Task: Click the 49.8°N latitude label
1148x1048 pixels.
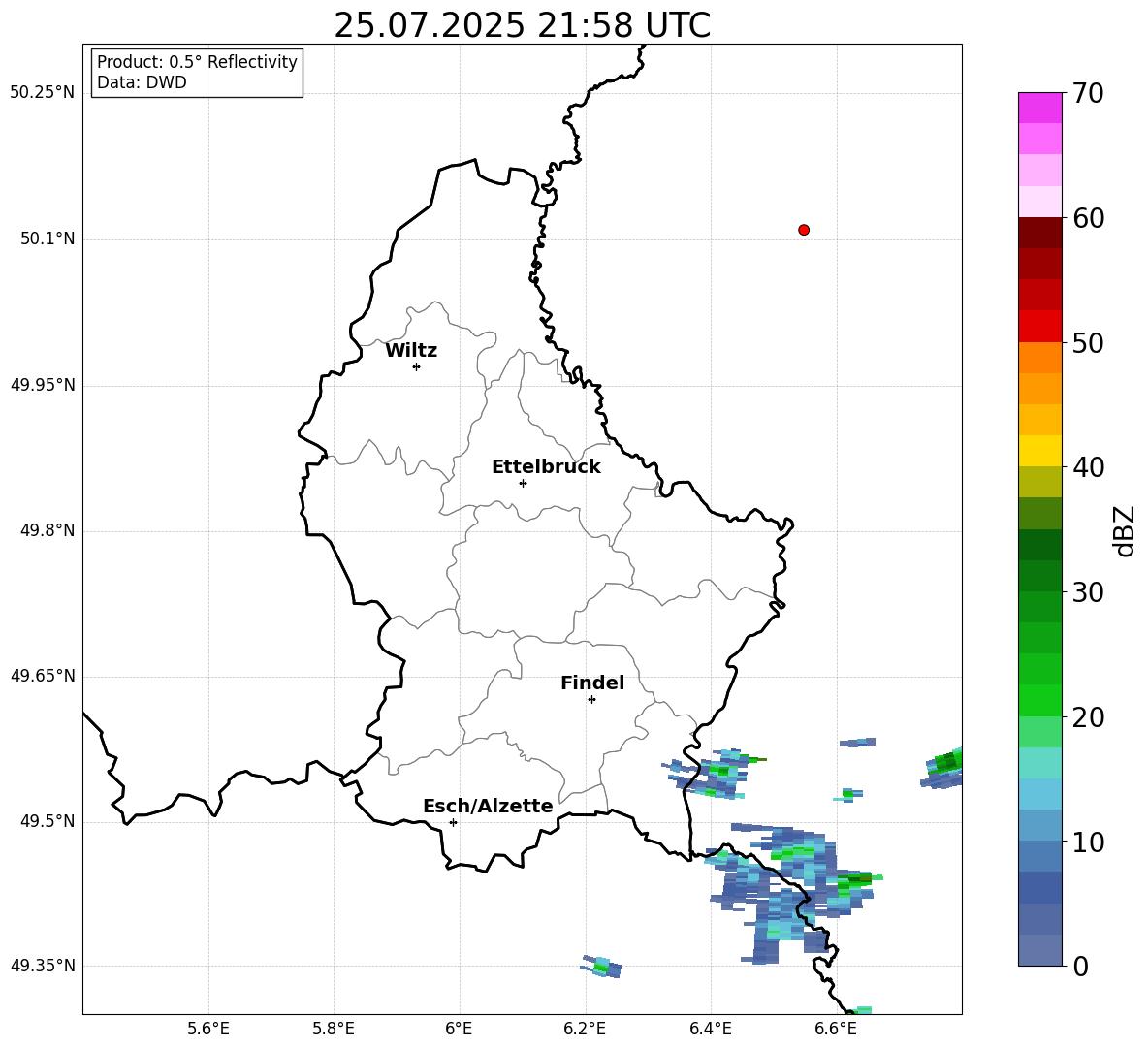Action: [48, 530]
